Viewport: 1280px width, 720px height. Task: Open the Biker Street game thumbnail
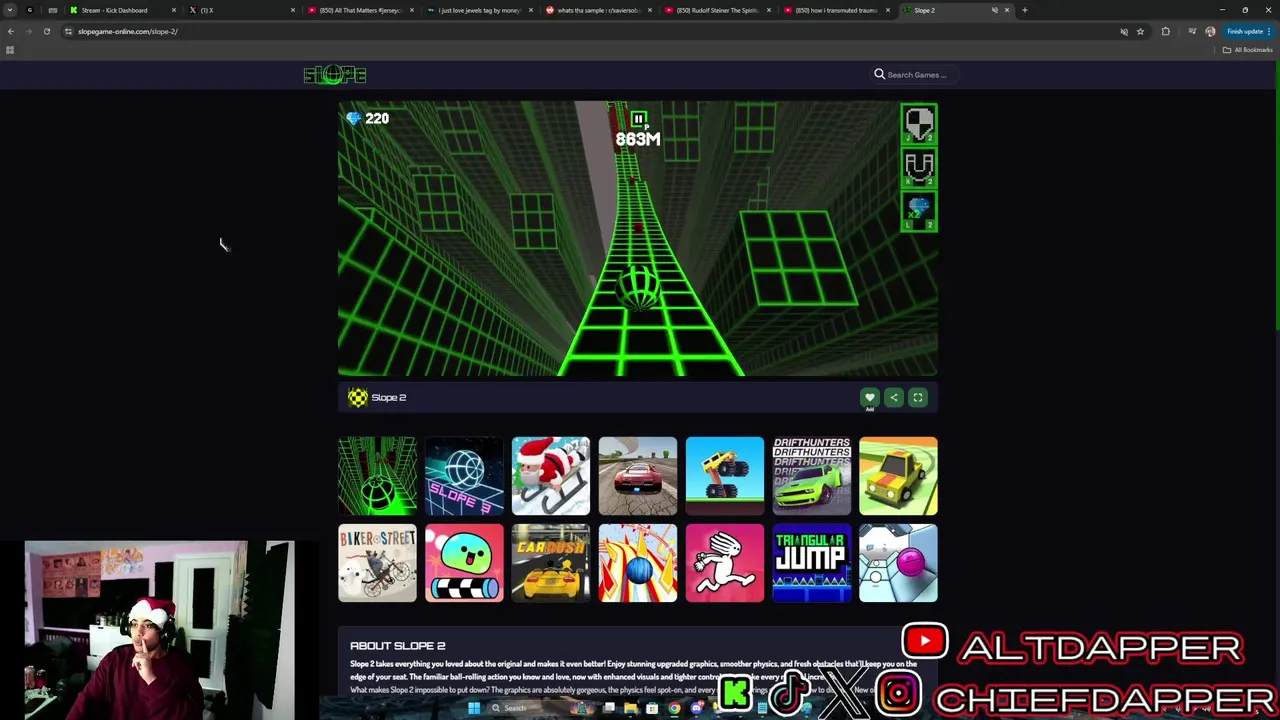click(377, 563)
